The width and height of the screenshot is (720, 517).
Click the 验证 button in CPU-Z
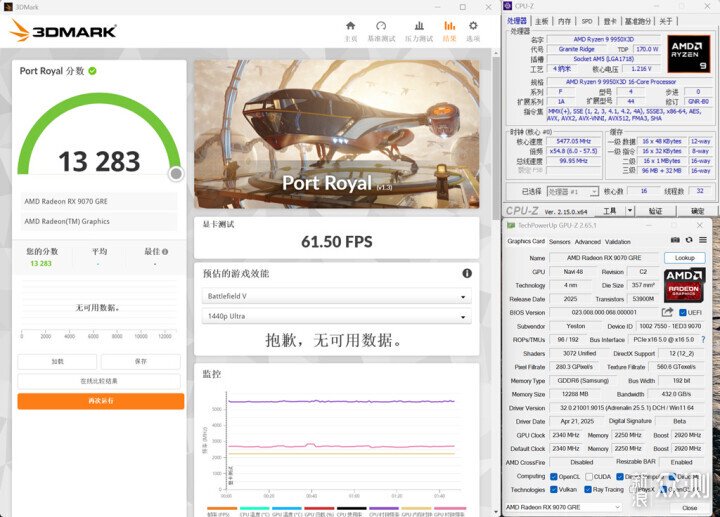655,211
